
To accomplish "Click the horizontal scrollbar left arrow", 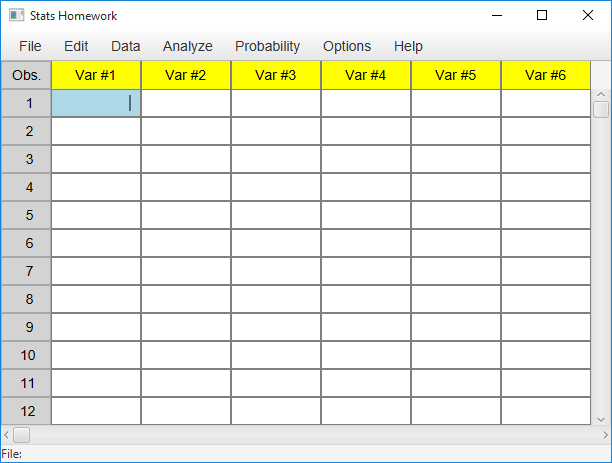I will [6, 435].
